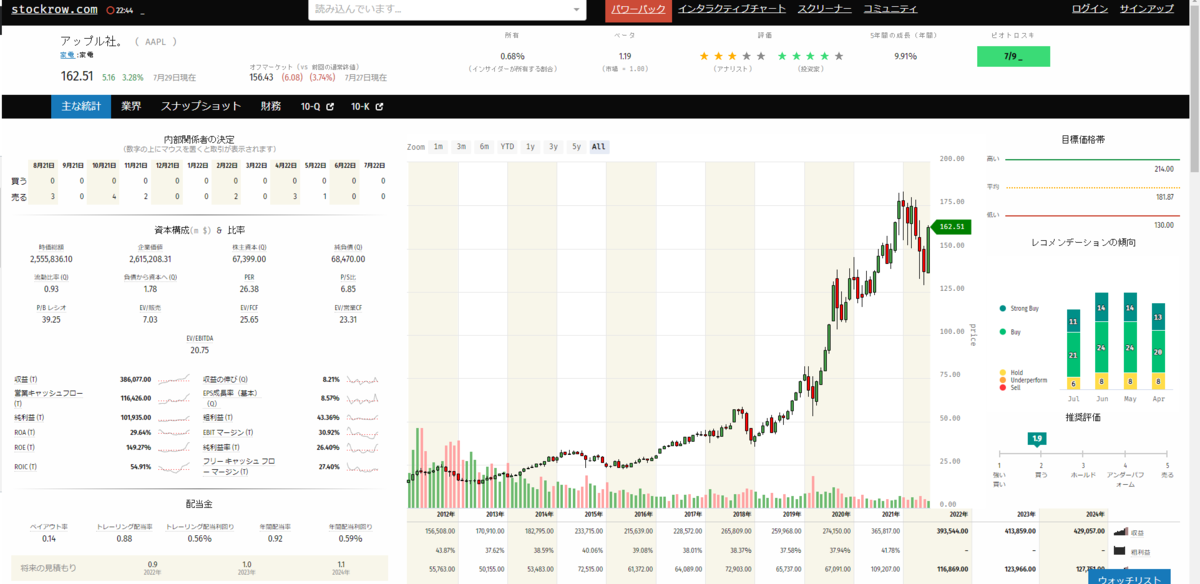Set chart zoom to 6m

point(484,147)
